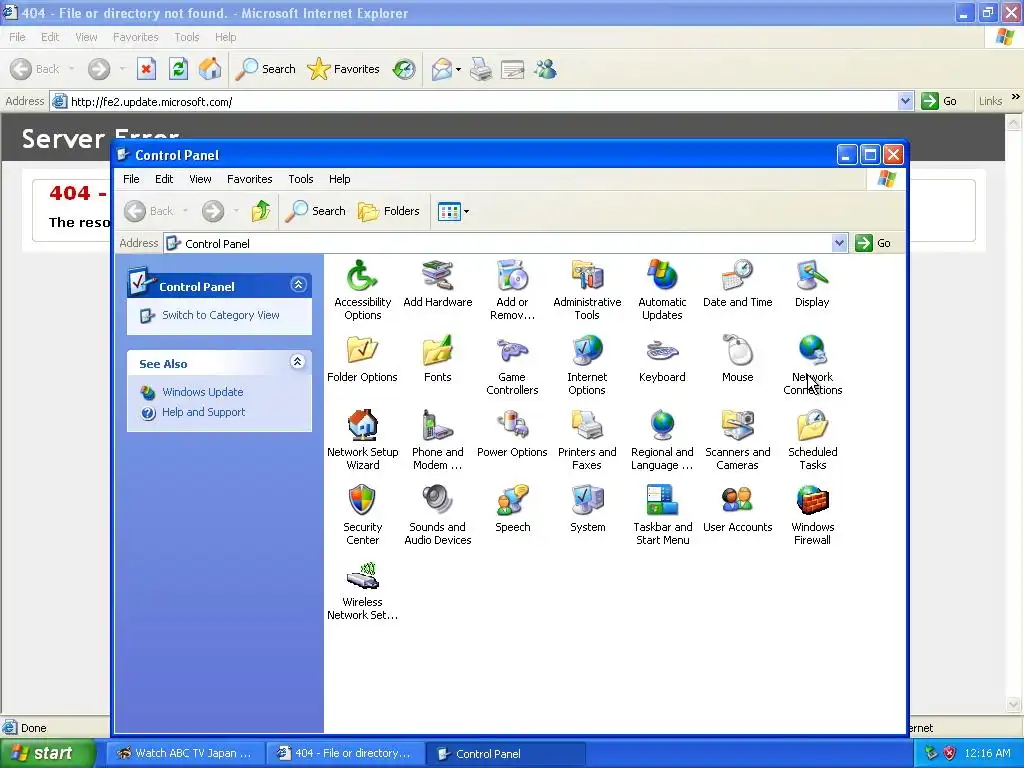Viewport: 1024px width, 768px height.
Task: Click Go button in Control Panel address bar
Action: 874,243
